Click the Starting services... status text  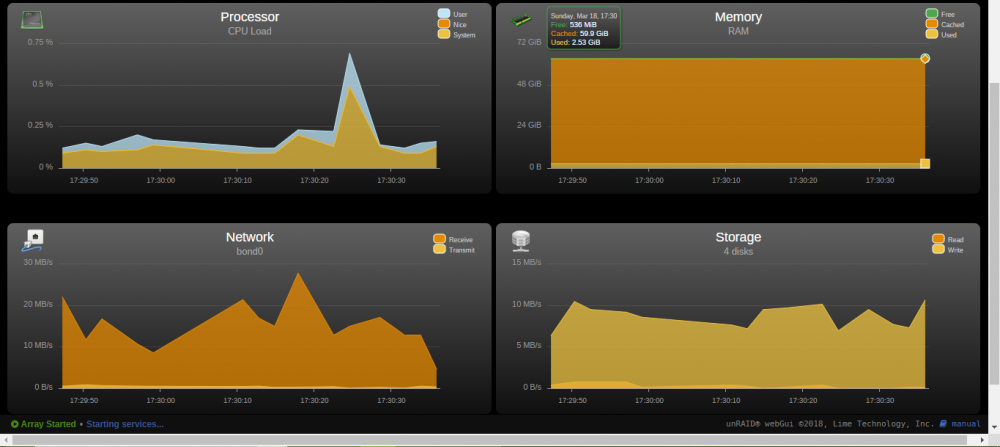click(x=125, y=424)
